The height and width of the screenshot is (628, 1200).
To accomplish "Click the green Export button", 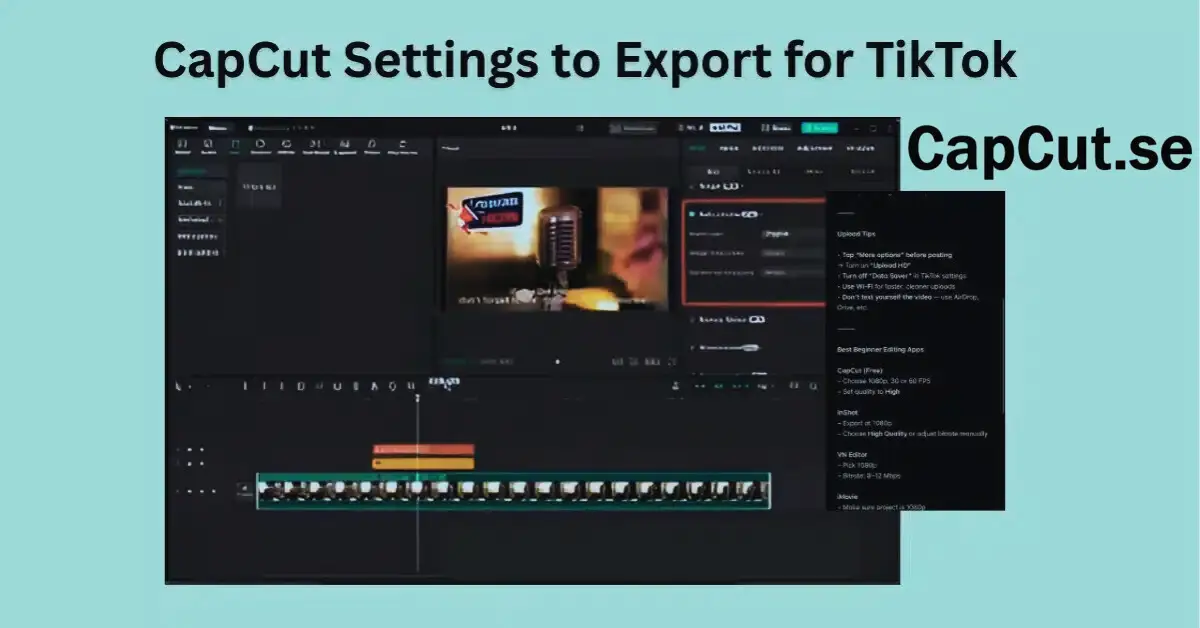I will pos(820,128).
